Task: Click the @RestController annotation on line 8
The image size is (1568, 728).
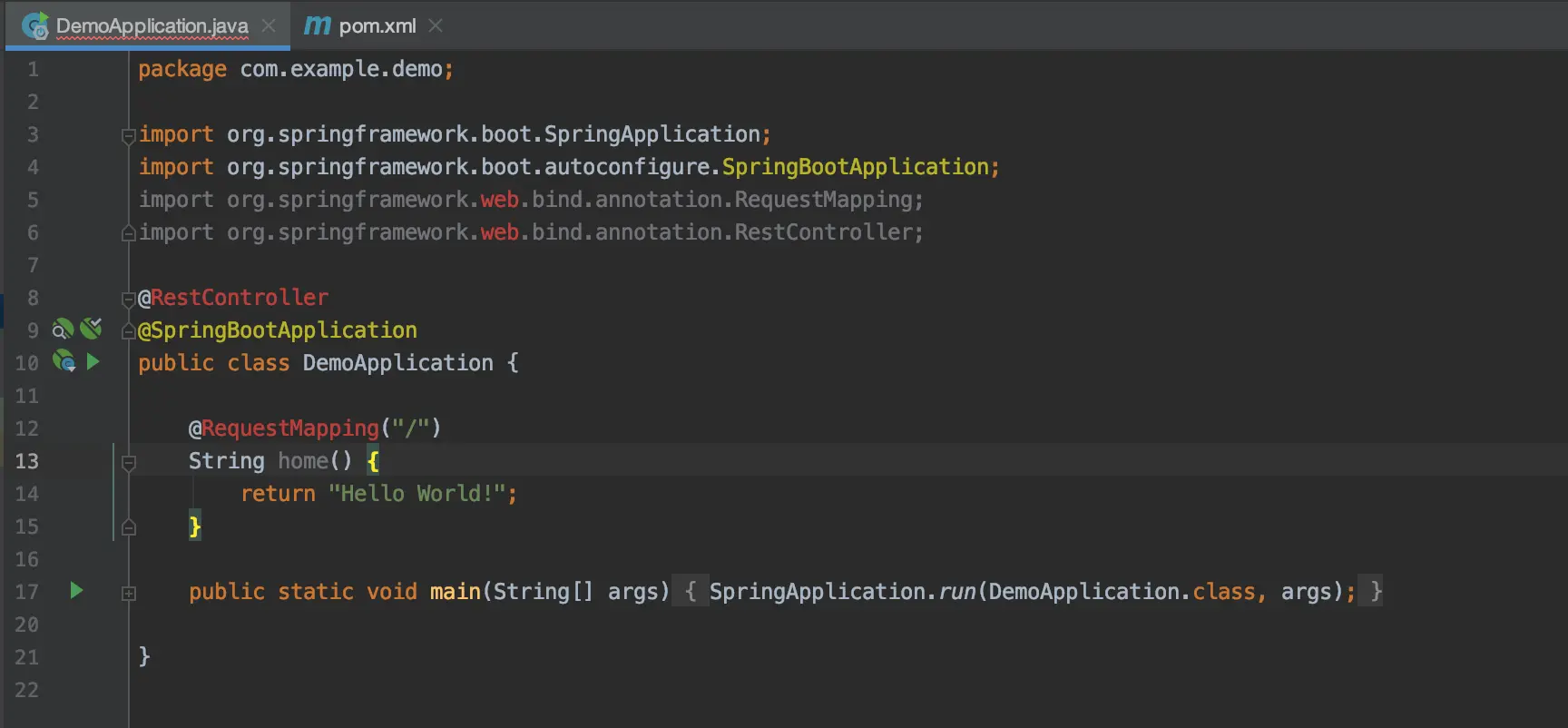Action: pos(233,298)
